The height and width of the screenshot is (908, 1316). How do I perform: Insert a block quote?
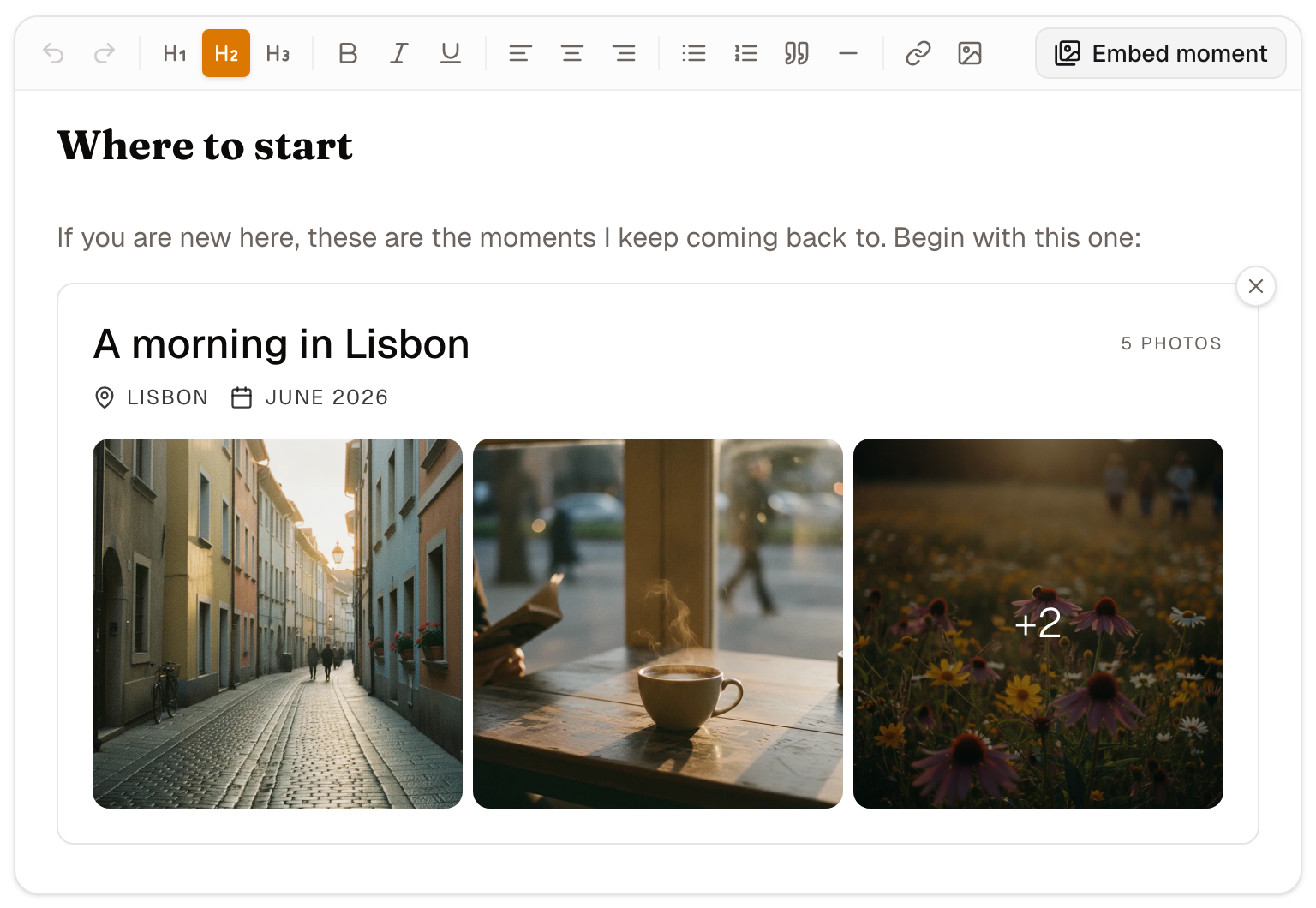click(797, 53)
